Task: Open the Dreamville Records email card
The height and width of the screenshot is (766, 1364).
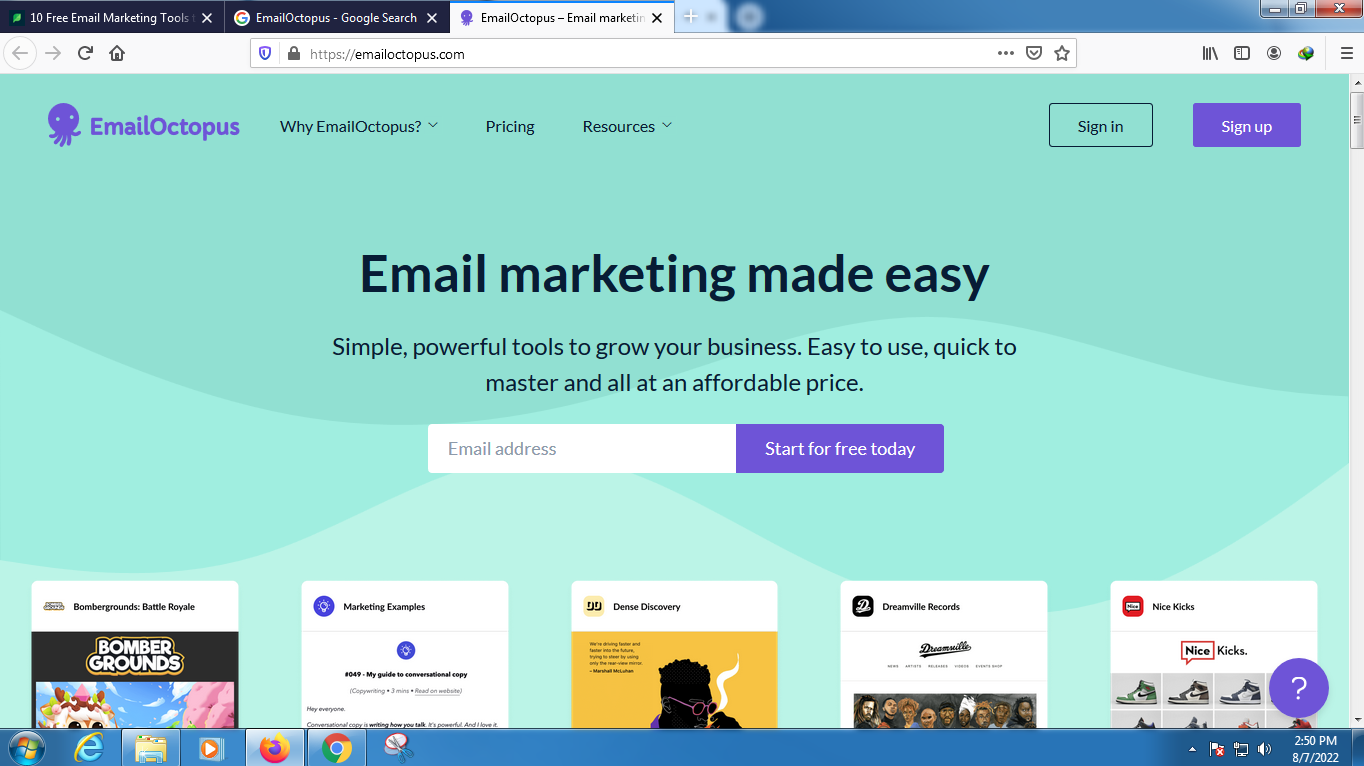Action: (x=944, y=654)
